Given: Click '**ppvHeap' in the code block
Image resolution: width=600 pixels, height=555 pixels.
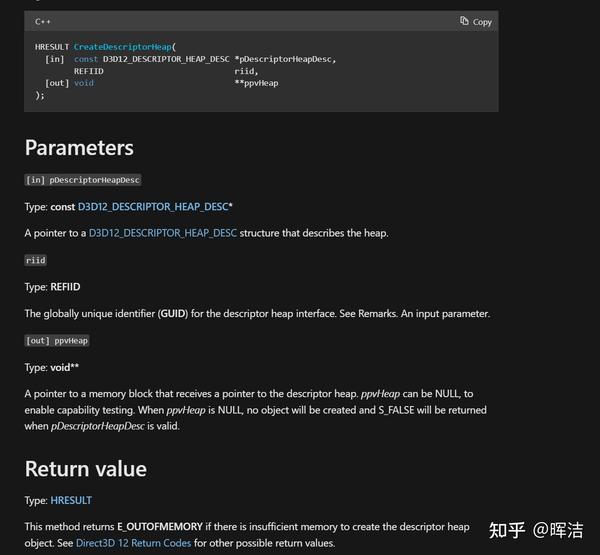Looking at the screenshot, I should click(x=256, y=83).
